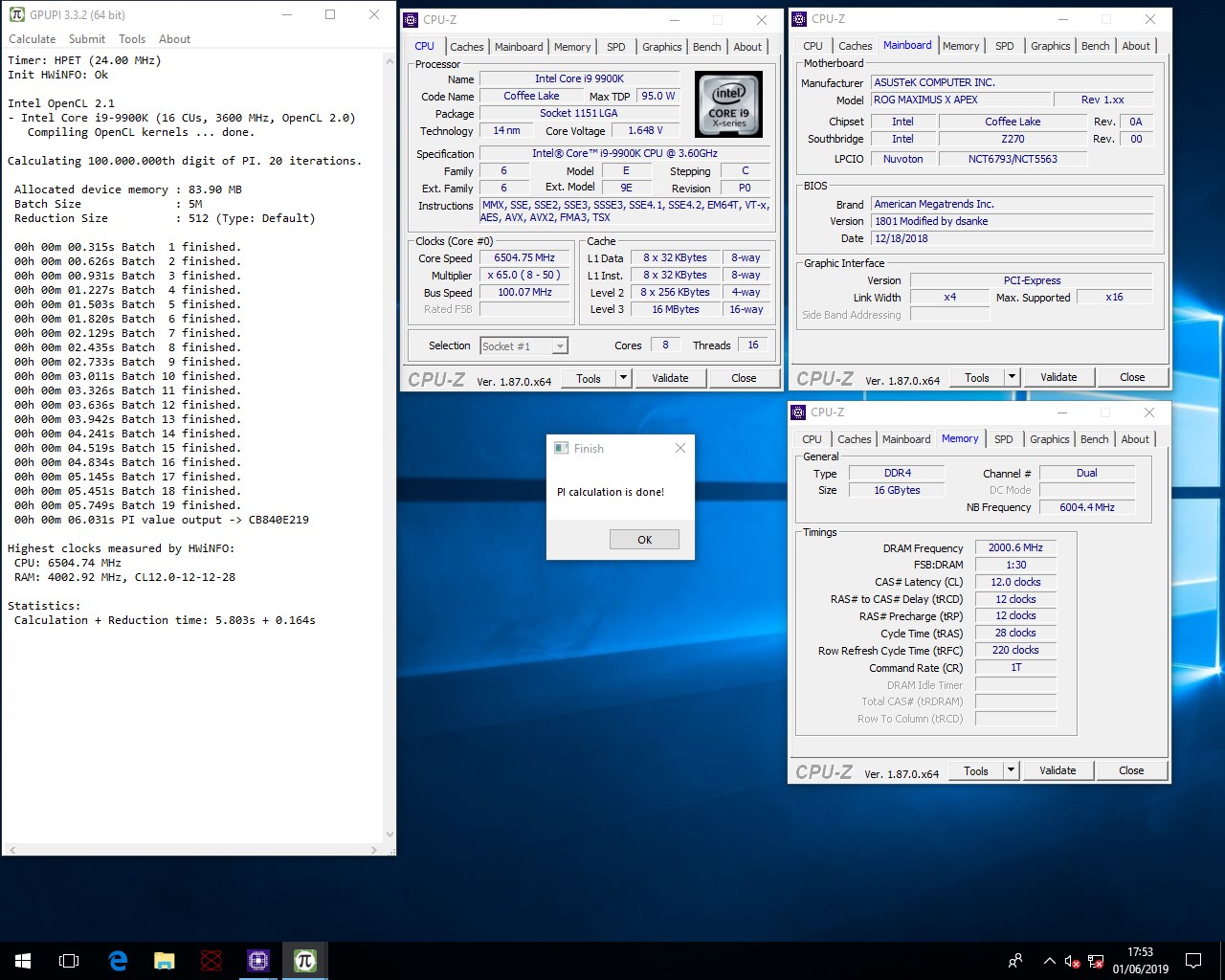Screen dimensions: 1225x980
Task: Switch to the Graphics tab in the CPU window
Action: click(661, 46)
